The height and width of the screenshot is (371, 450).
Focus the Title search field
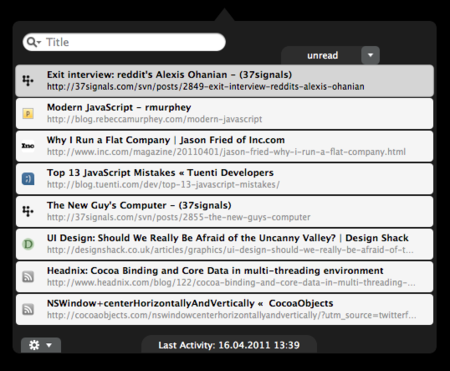pos(124,42)
